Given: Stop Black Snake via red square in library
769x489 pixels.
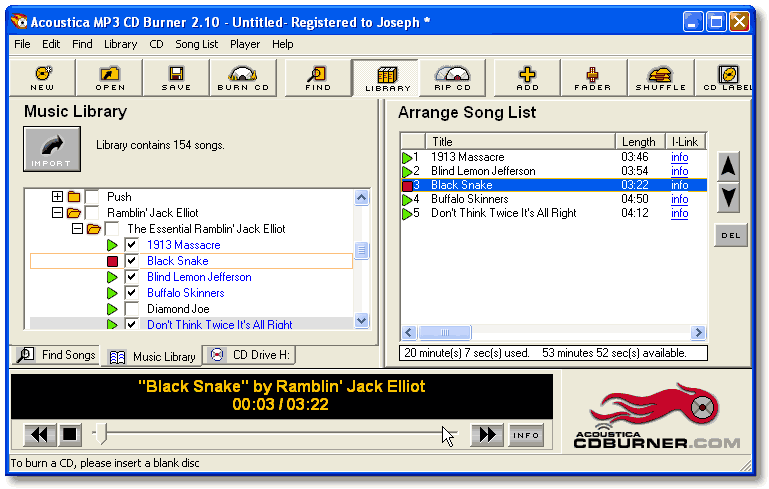Looking at the screenshot, I should tap(112, 261).
